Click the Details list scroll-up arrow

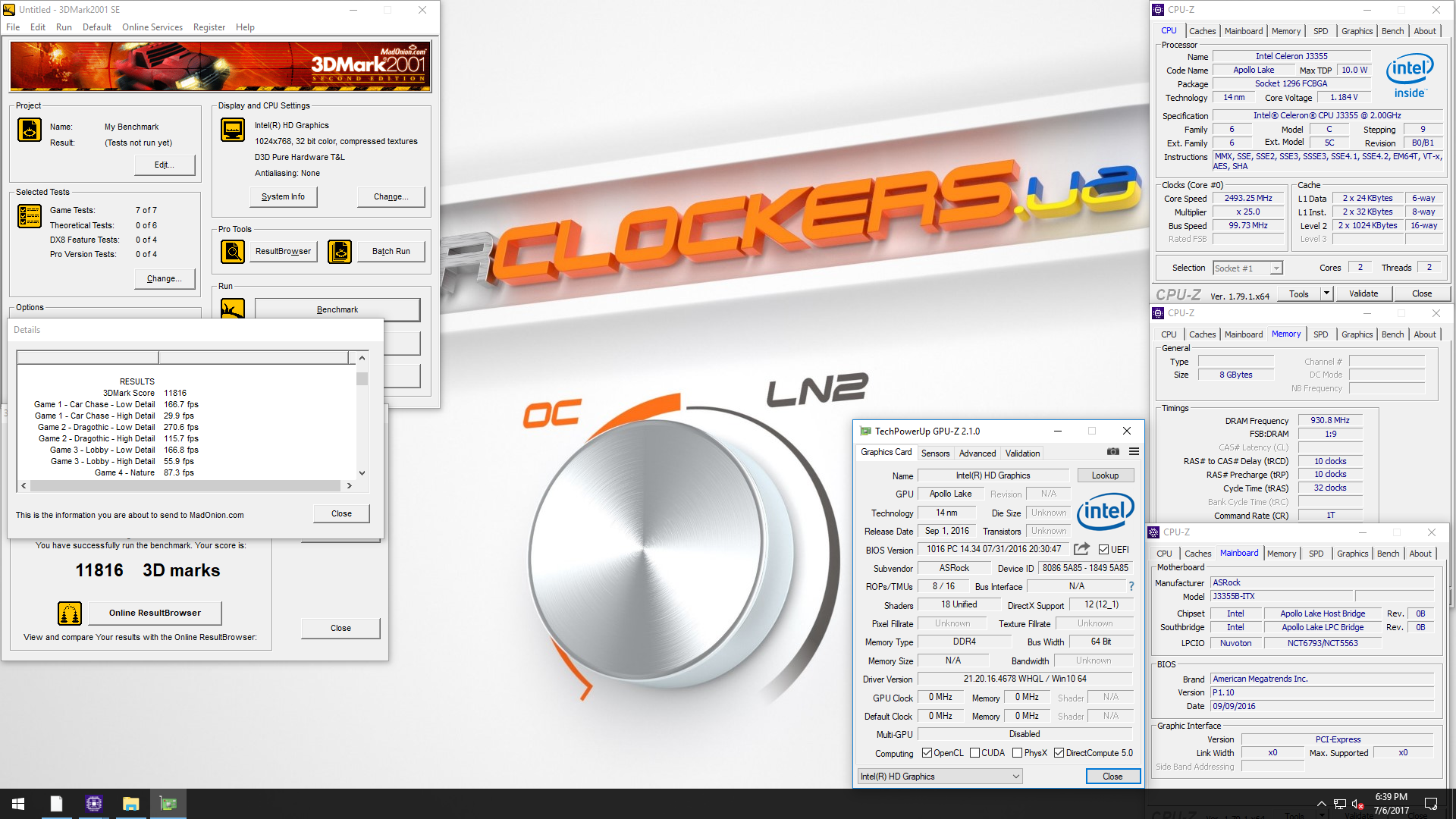click(x=362, y=358)
